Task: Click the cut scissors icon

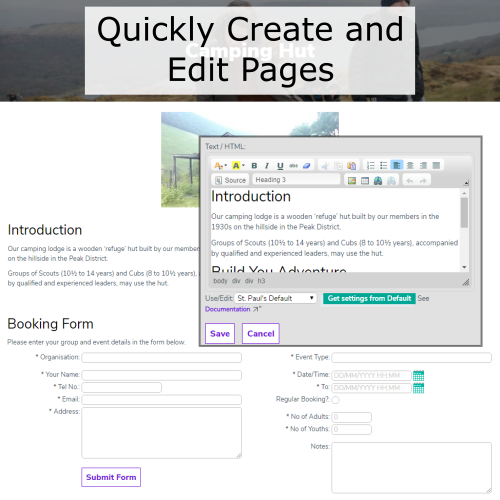Action: tap(325, 165)
